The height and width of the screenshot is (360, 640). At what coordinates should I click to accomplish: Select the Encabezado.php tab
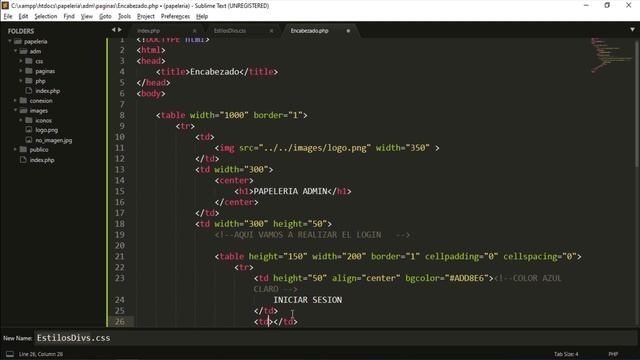(309, 31)
